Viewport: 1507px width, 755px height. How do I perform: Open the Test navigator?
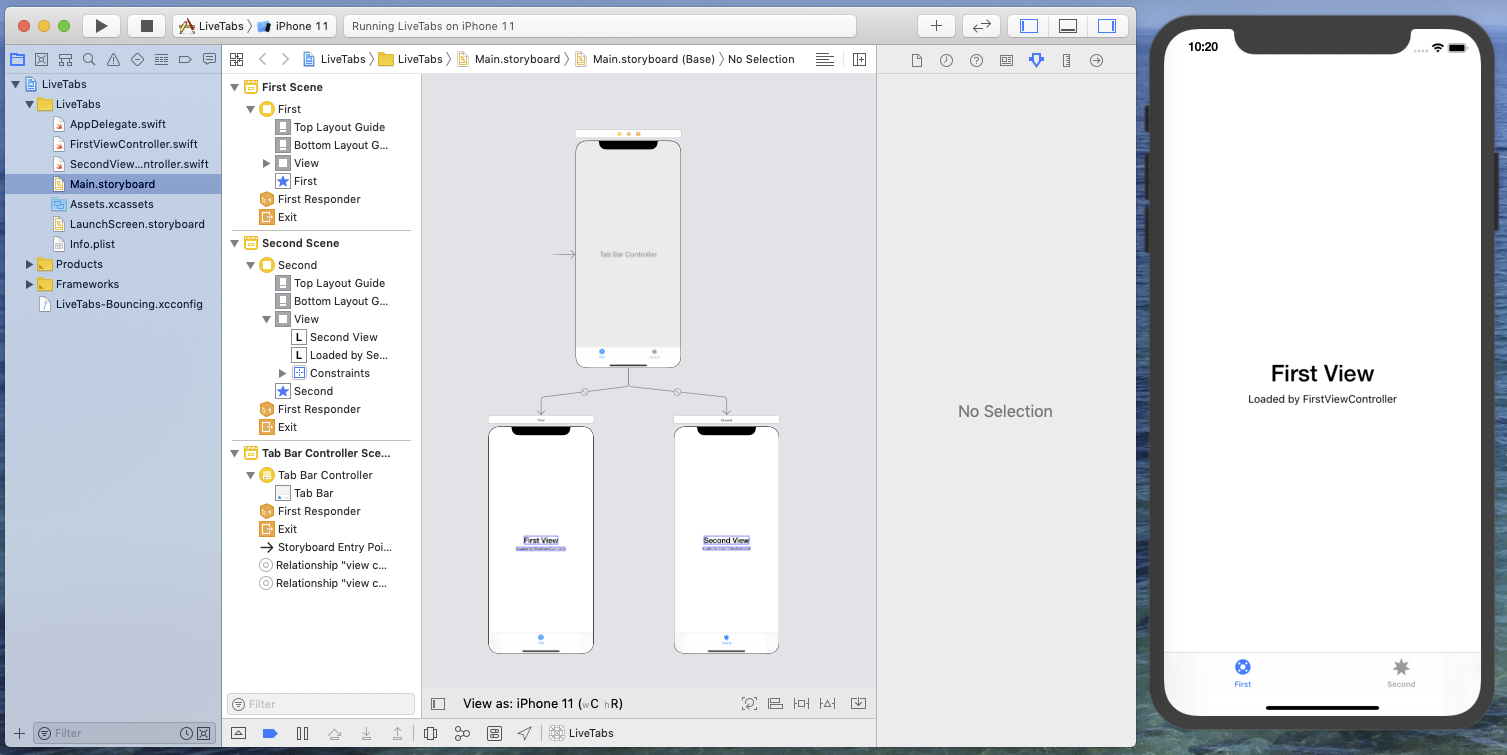click(137, 59)
